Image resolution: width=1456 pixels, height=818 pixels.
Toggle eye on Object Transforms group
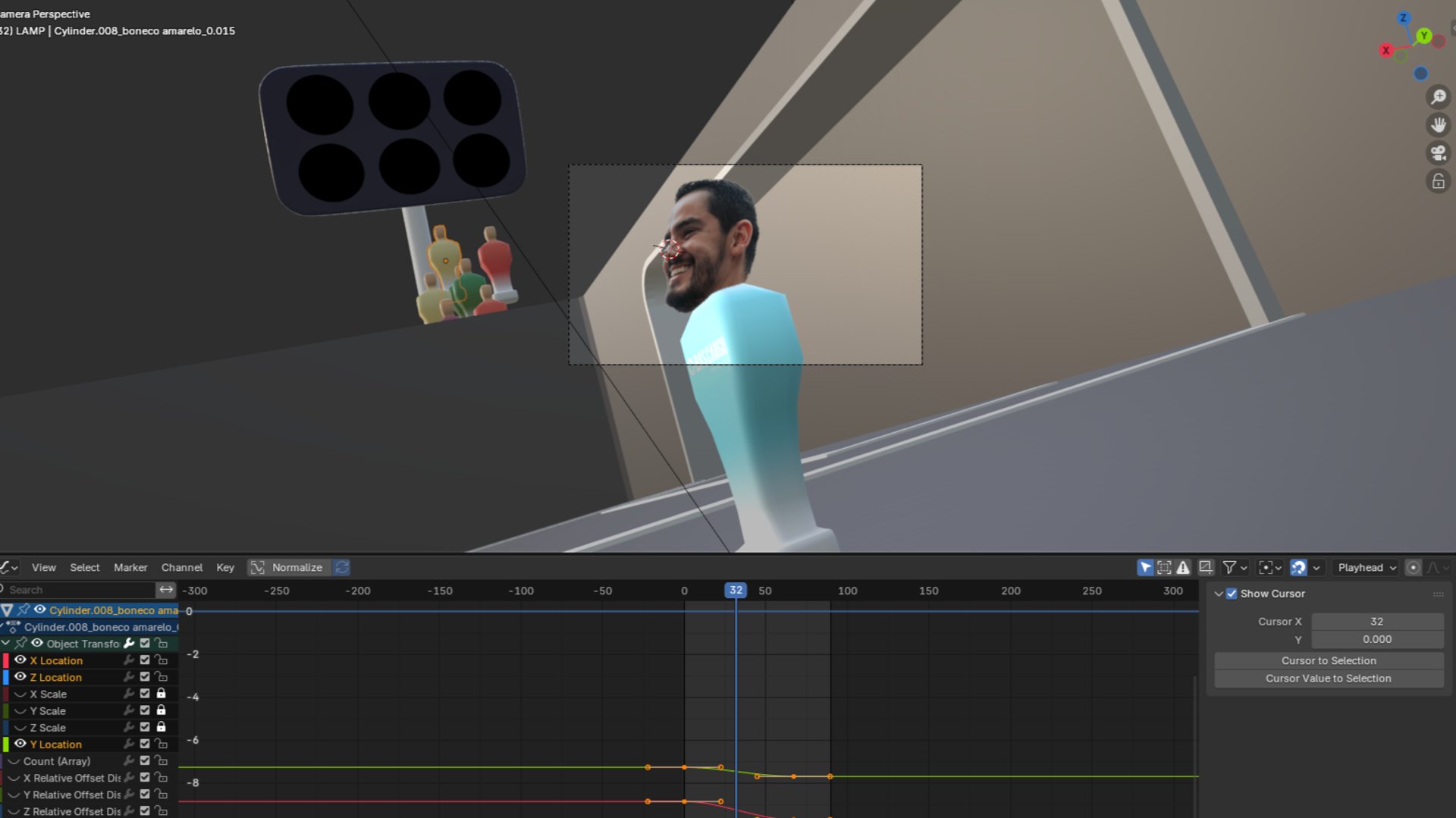point(36,644)
